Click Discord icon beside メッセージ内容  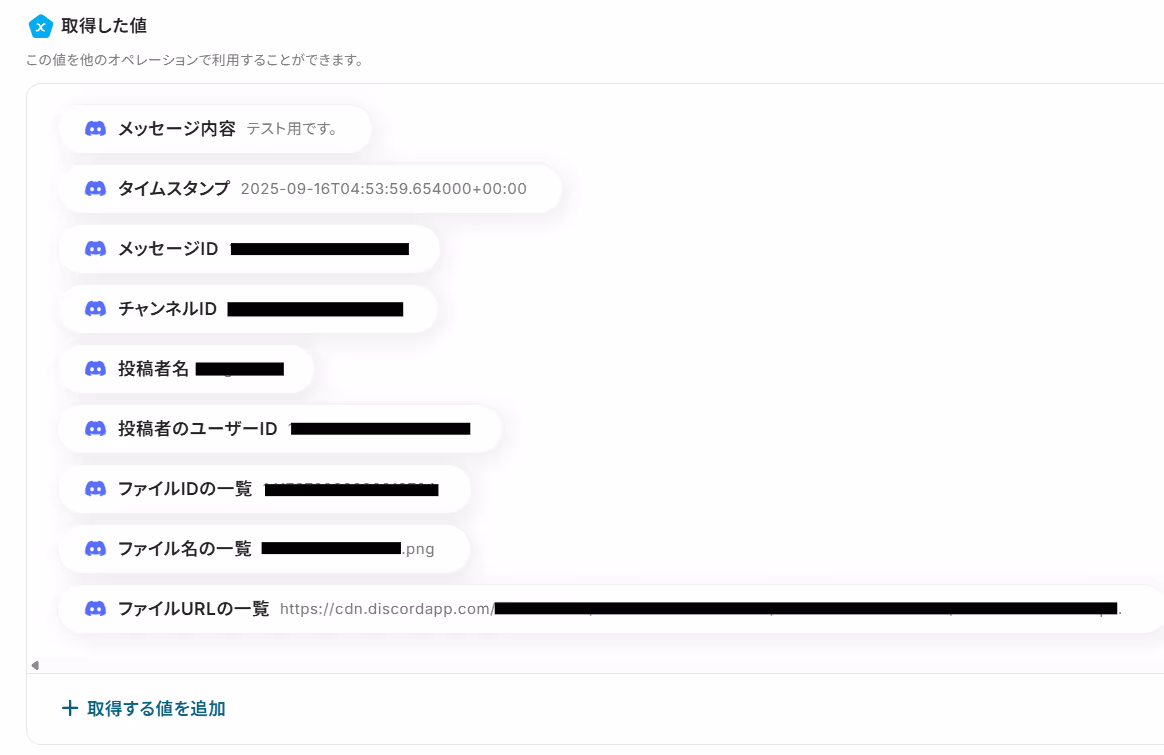(95, 128)
